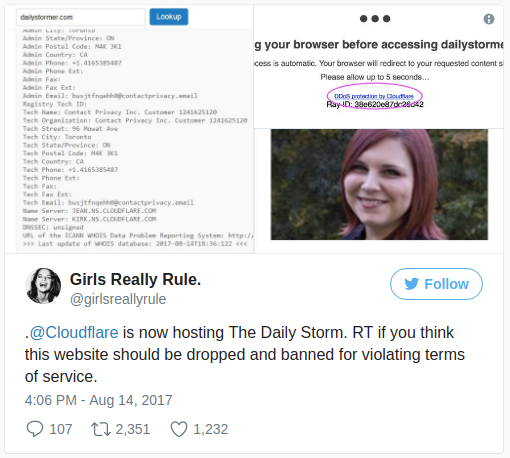Like the tweet with heart icon
The width and height of the screenshot is (510, 458).
(x=179, y=429)
